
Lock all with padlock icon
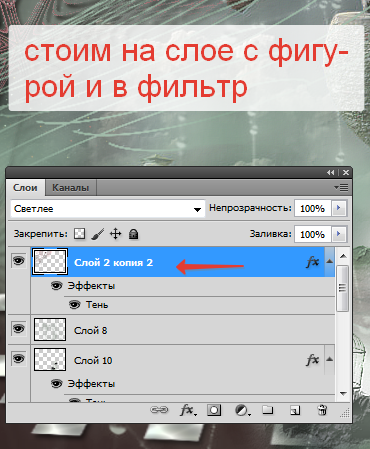pos(133,234)
